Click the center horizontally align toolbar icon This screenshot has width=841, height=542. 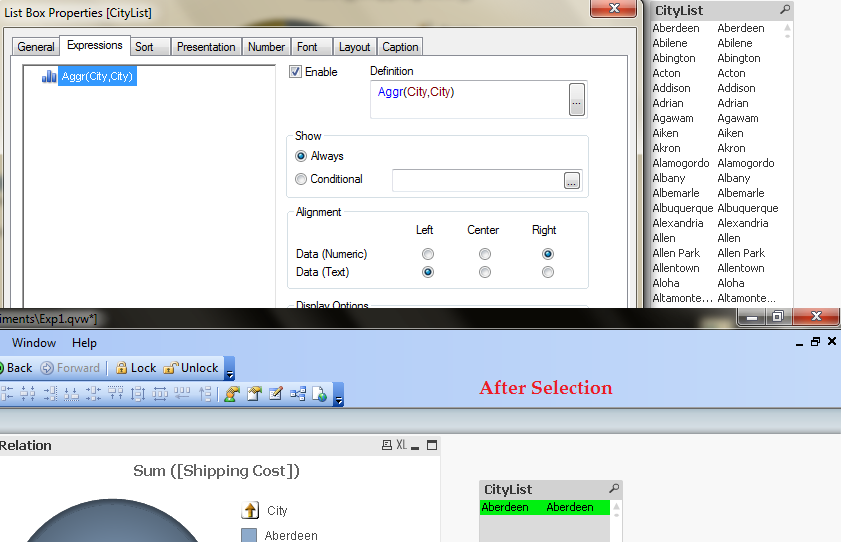[28, 394]
